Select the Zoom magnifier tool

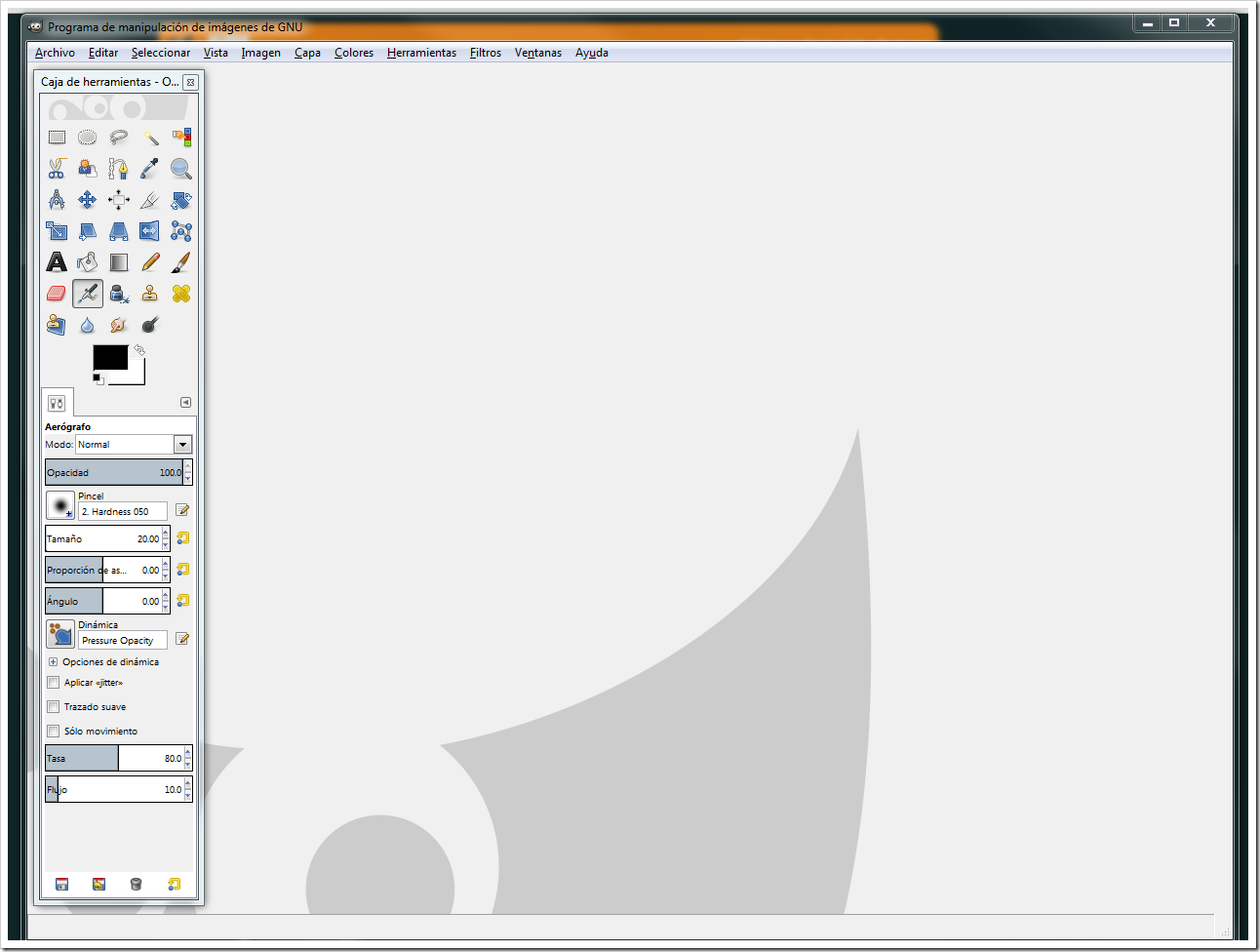coord(181,169)
